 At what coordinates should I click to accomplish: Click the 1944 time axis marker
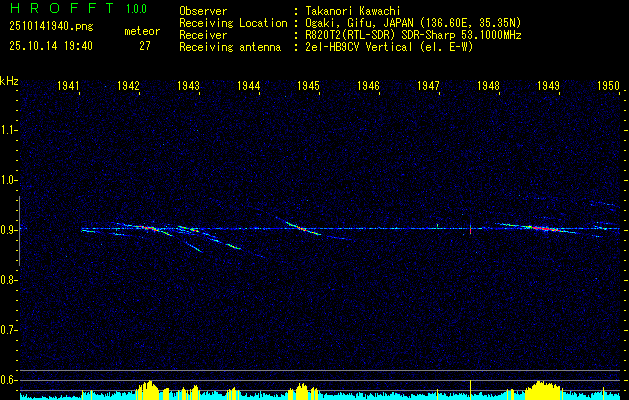pyautogui.click(x=248, y=85)
